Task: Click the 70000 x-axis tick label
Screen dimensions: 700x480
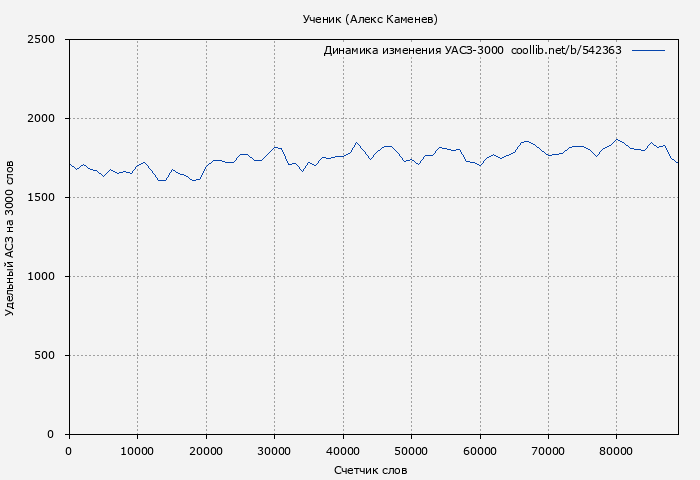Action: (548, 451)
